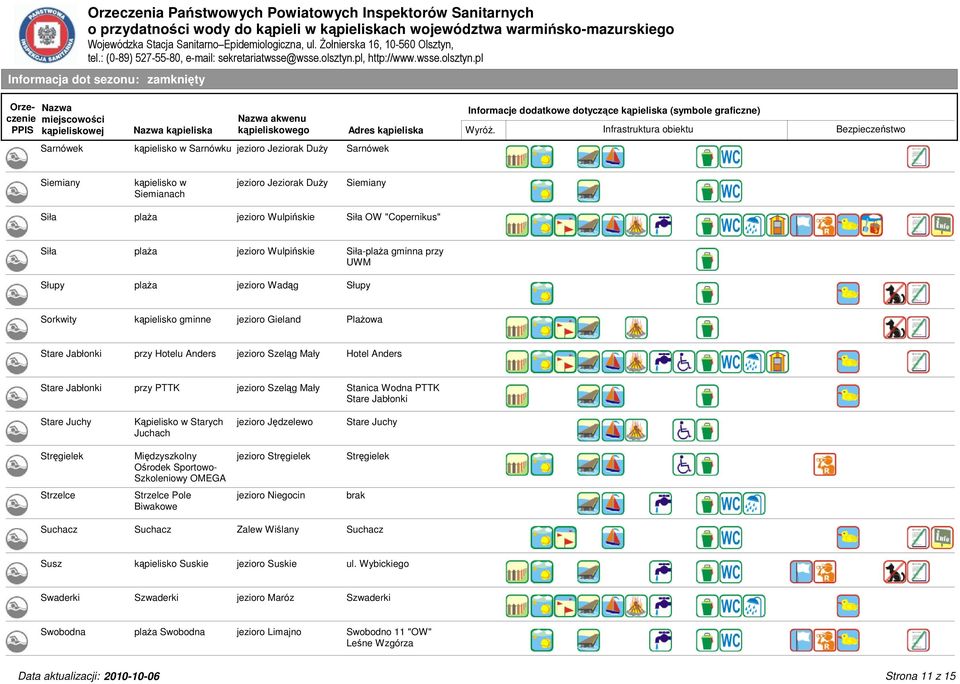Click the red flag icon in Sorkwity row
The height and width of the screenshot is (684, 960).
tap(565, 328)
